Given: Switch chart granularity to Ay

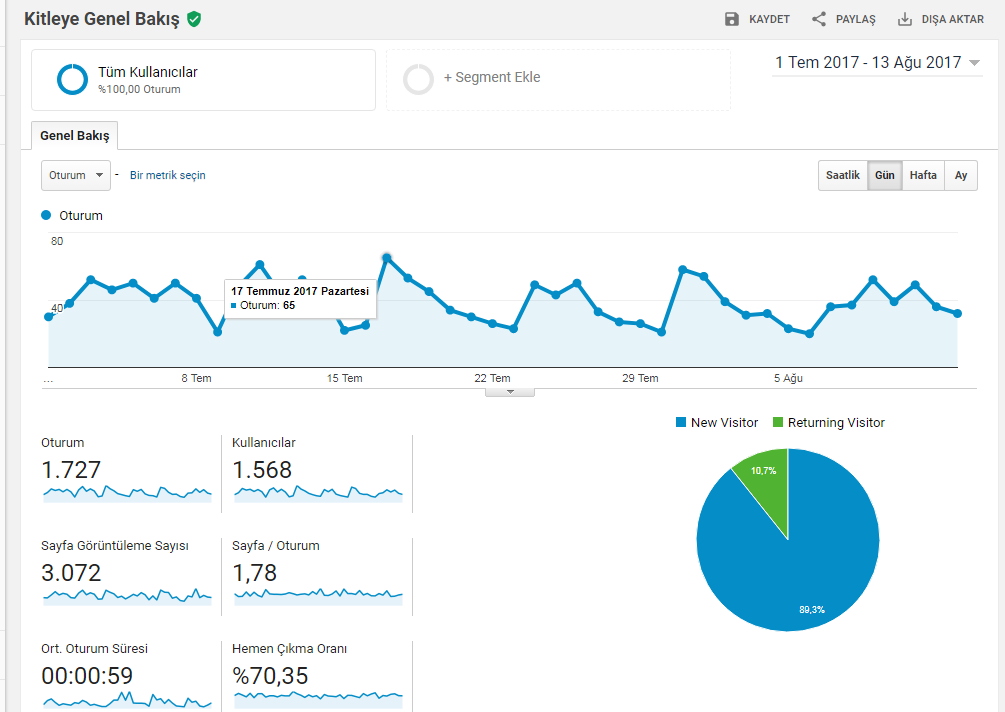Looking at the screenshot, I should (961, 175).
